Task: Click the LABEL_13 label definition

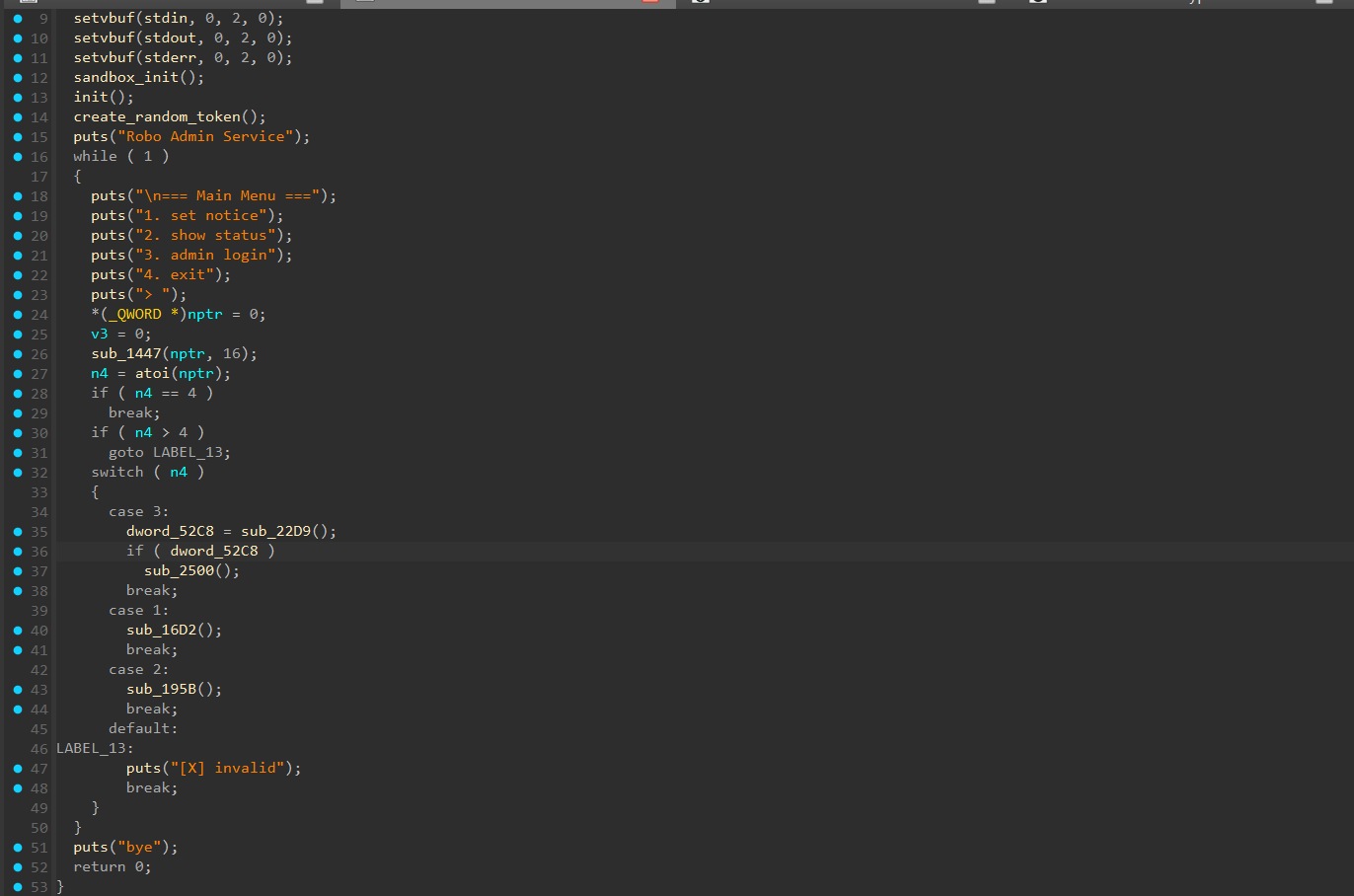Action: click(91, 748)
